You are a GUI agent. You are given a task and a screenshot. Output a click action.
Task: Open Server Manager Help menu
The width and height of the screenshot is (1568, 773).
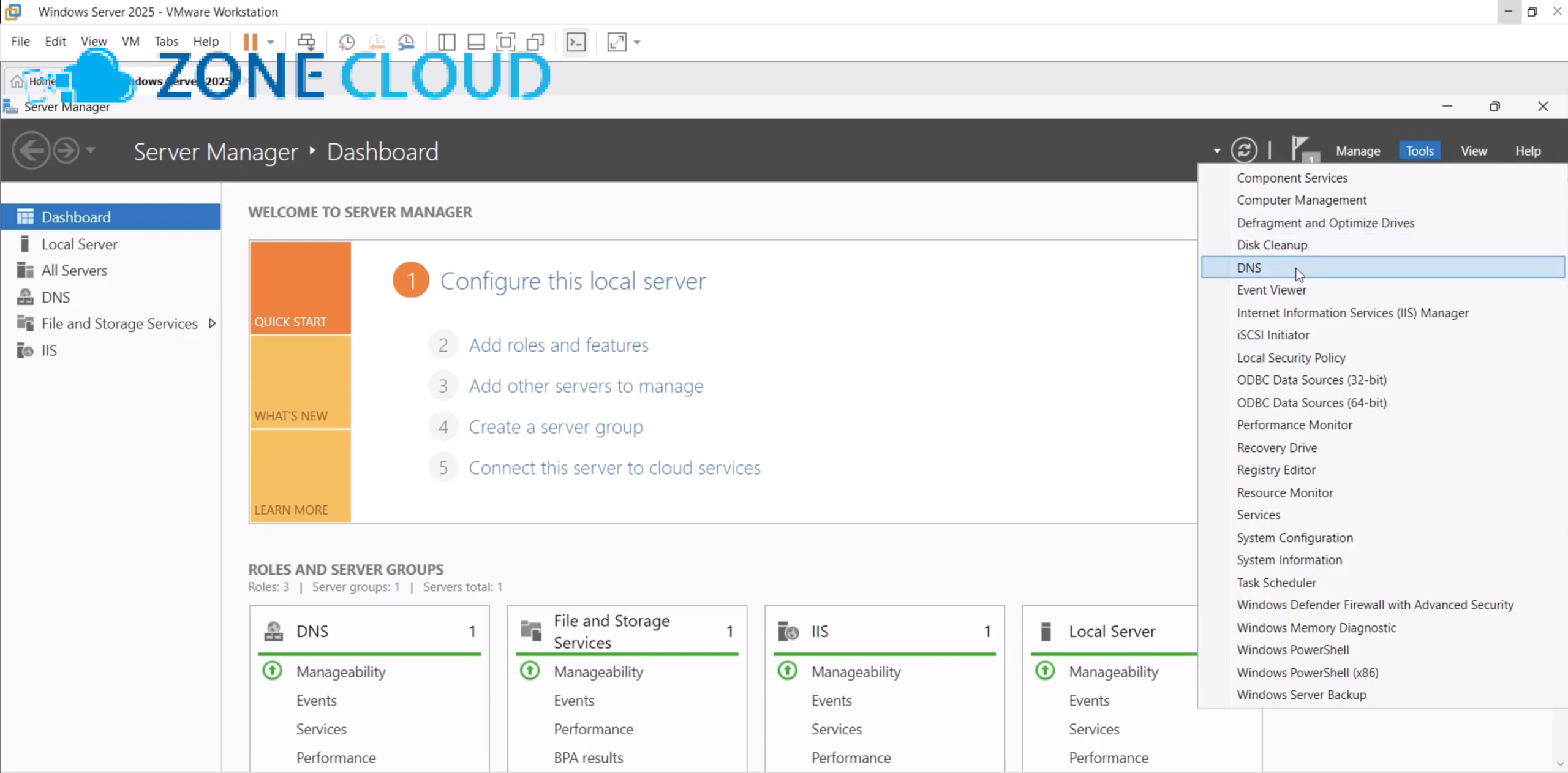1528,151
